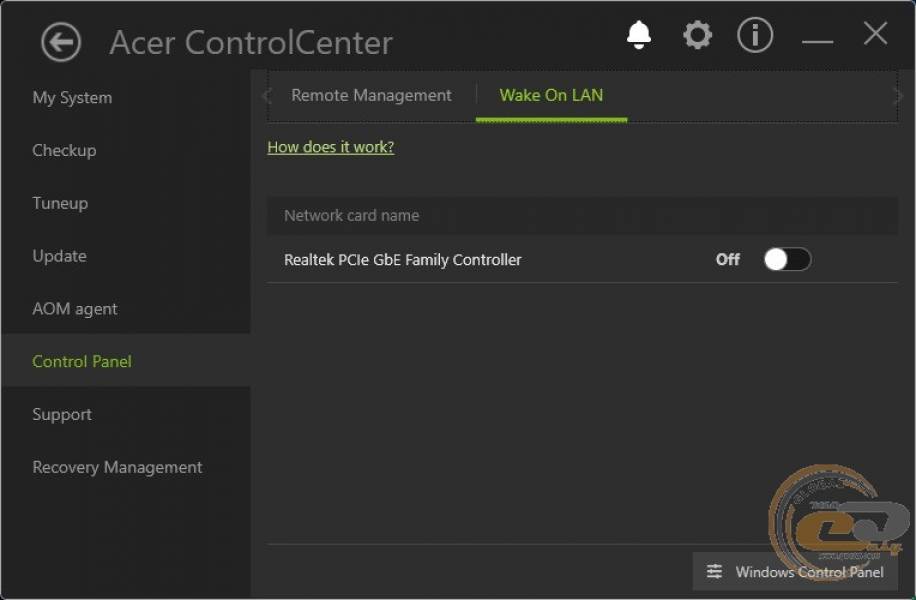The image size is (916, 600).
Task: Select Update in the sidebar
Action: point(60,256)
